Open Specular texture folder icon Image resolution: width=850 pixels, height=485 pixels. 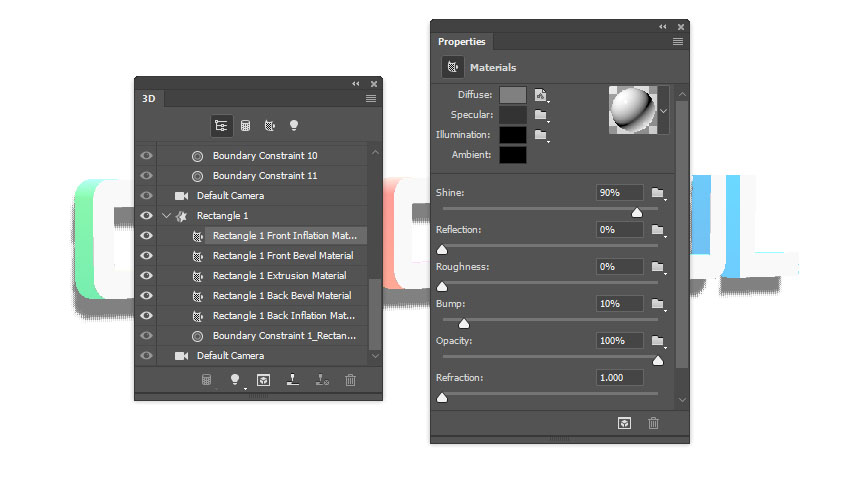tap(541, 115)
